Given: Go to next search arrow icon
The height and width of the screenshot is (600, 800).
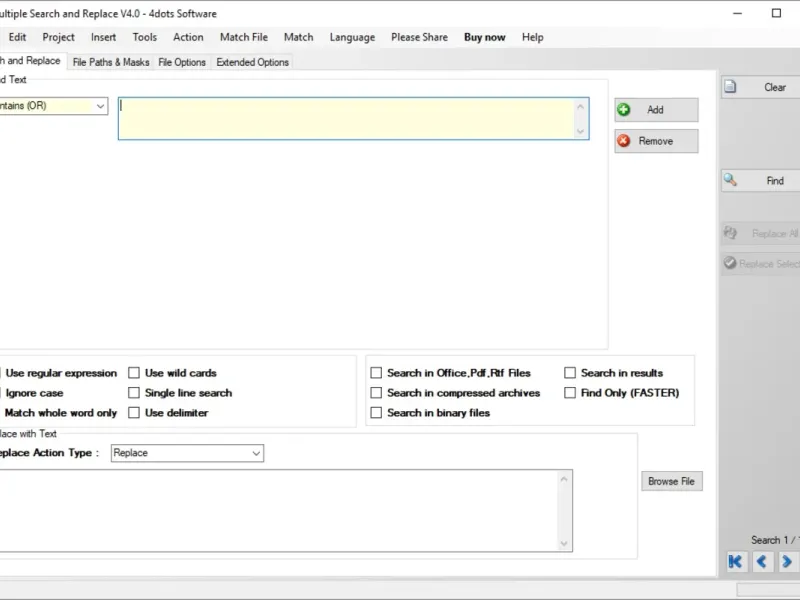Looking at the screenshot, I should (787, 562).
